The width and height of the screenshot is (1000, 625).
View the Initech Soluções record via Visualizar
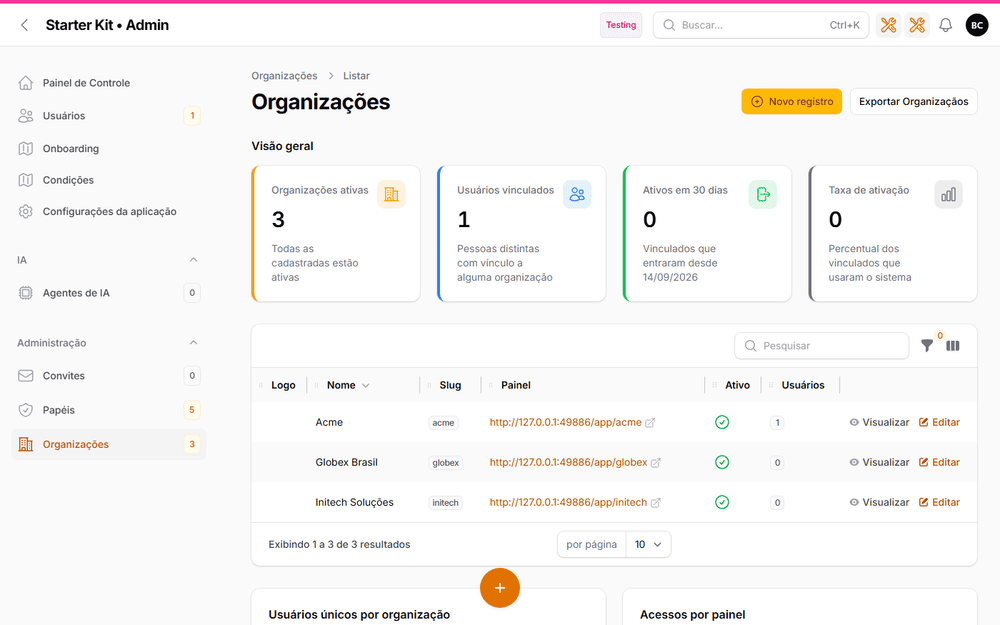pyautogui.click(x=879, y=503)
